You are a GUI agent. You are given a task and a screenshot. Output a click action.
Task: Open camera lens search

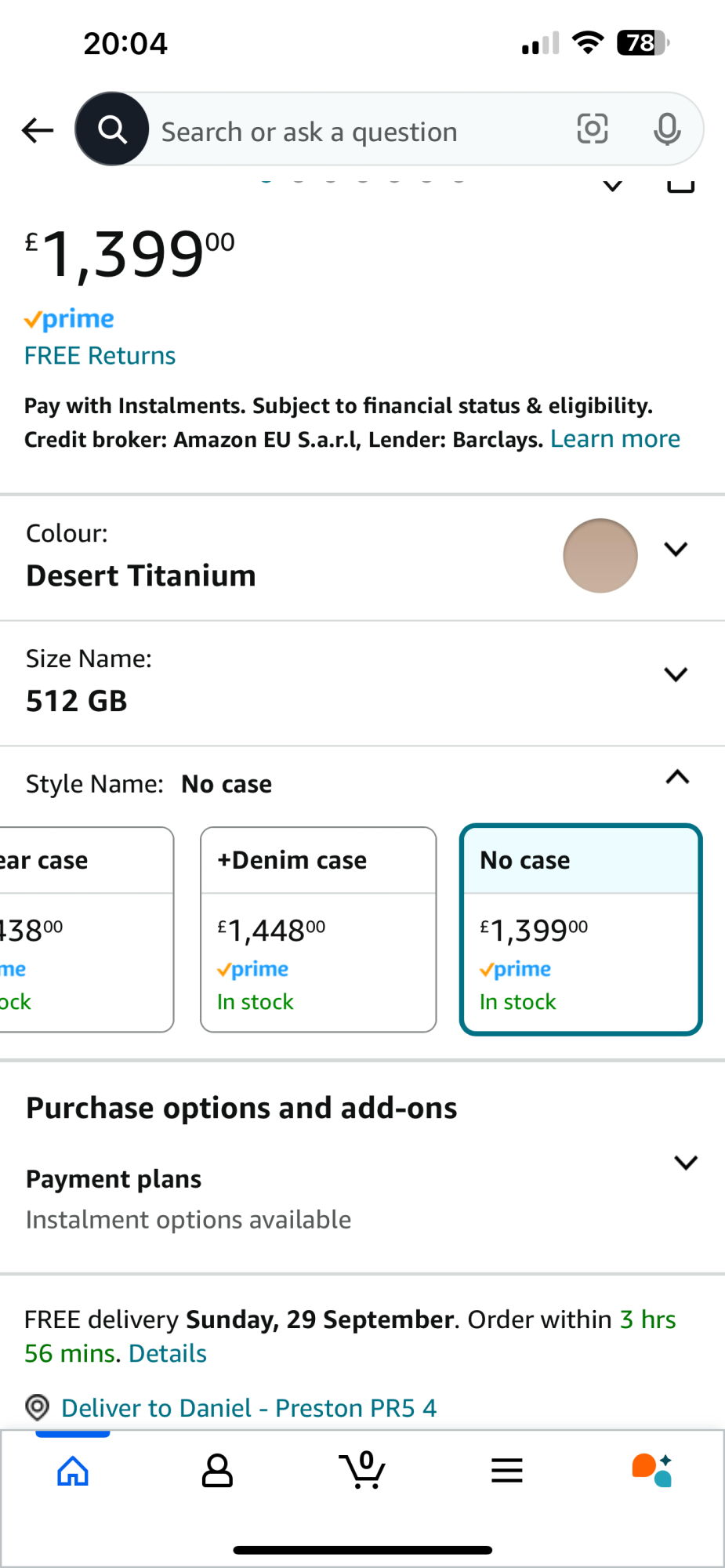pos(593,129)
